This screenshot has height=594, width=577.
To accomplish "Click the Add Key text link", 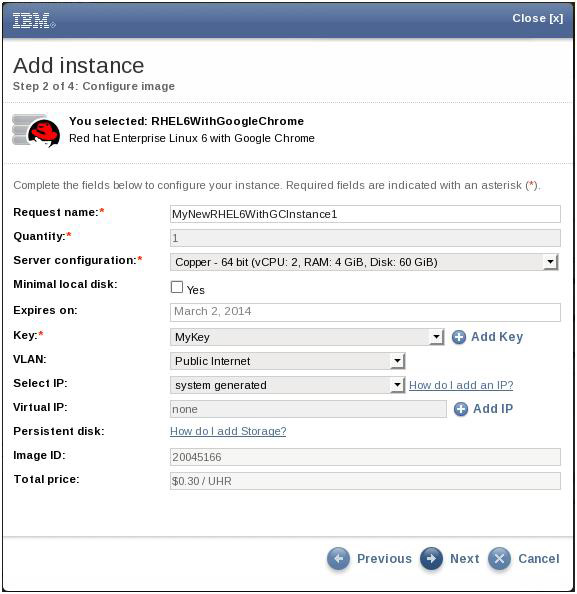I will coord(497,337).
